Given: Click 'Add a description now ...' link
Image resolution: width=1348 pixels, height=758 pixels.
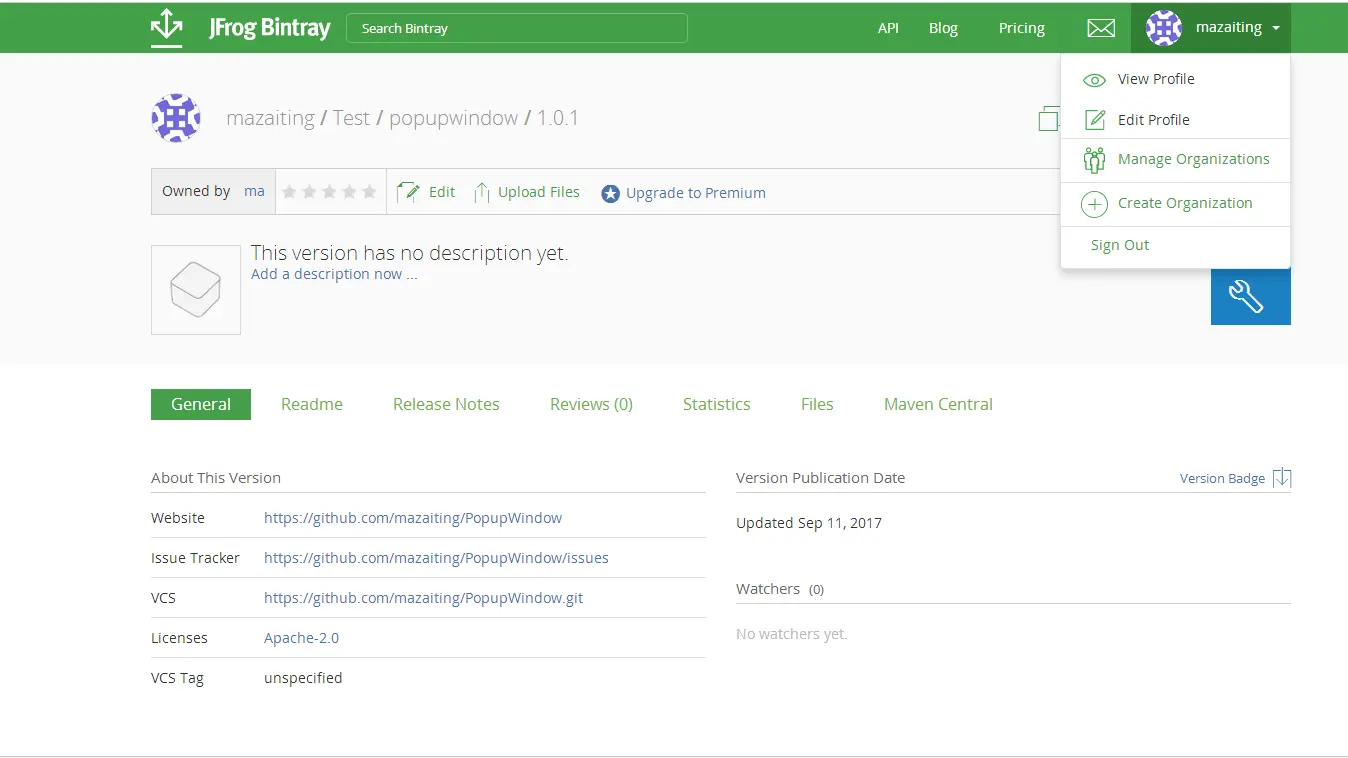Looking at the screenshot, I should click(334, 274).
